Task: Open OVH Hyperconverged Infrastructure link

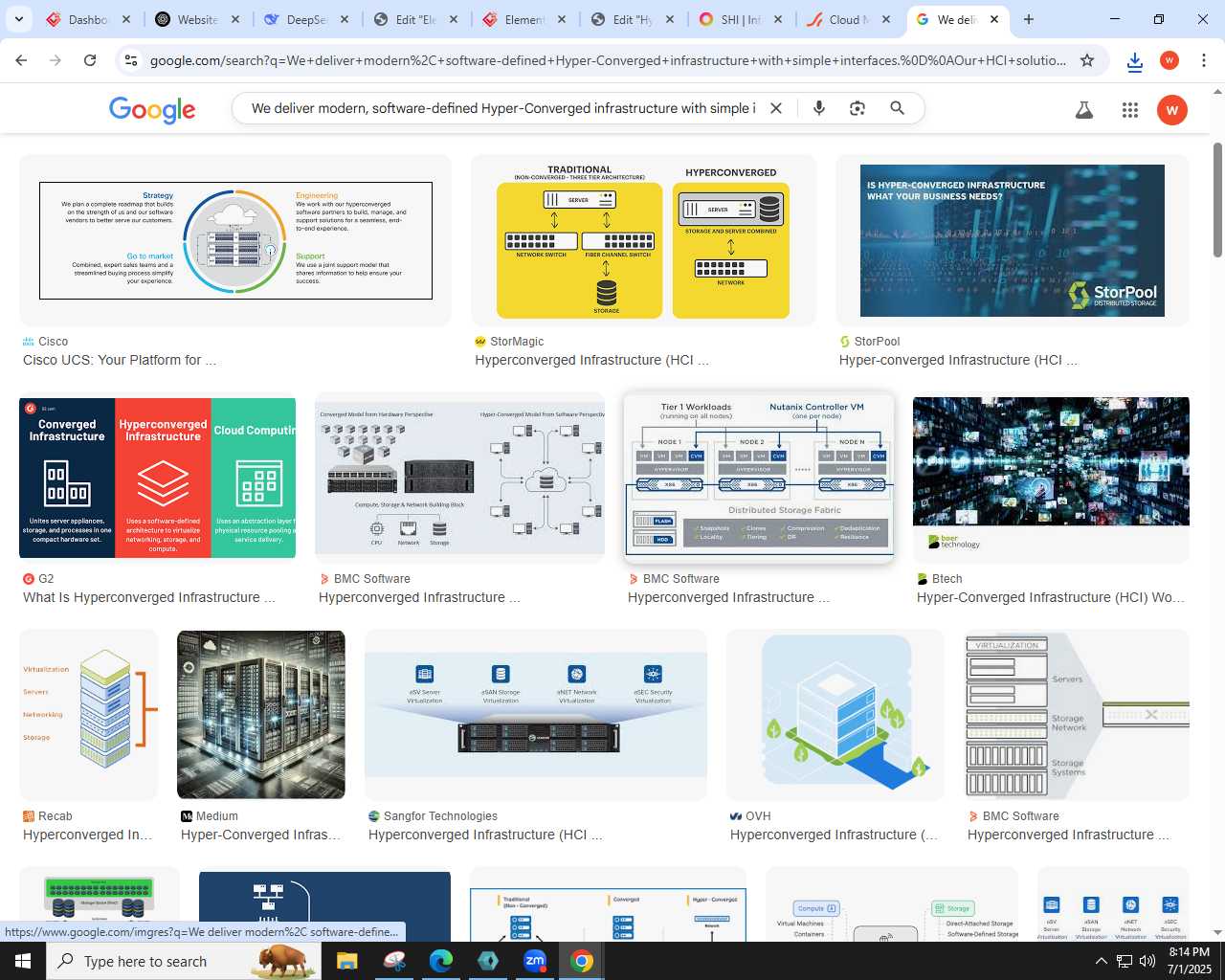Action: tap(834, 835)
